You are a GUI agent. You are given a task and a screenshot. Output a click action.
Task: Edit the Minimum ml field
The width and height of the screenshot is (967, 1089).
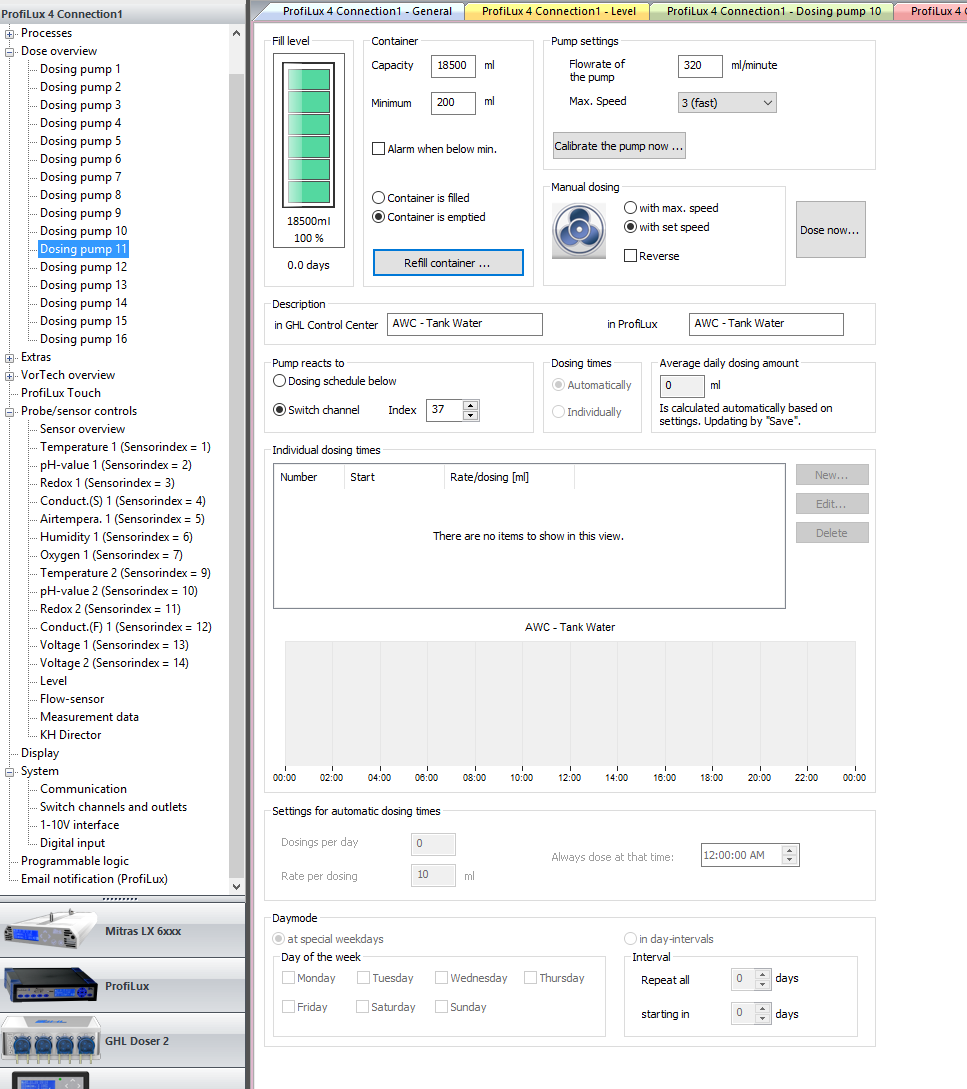[453, 103]
